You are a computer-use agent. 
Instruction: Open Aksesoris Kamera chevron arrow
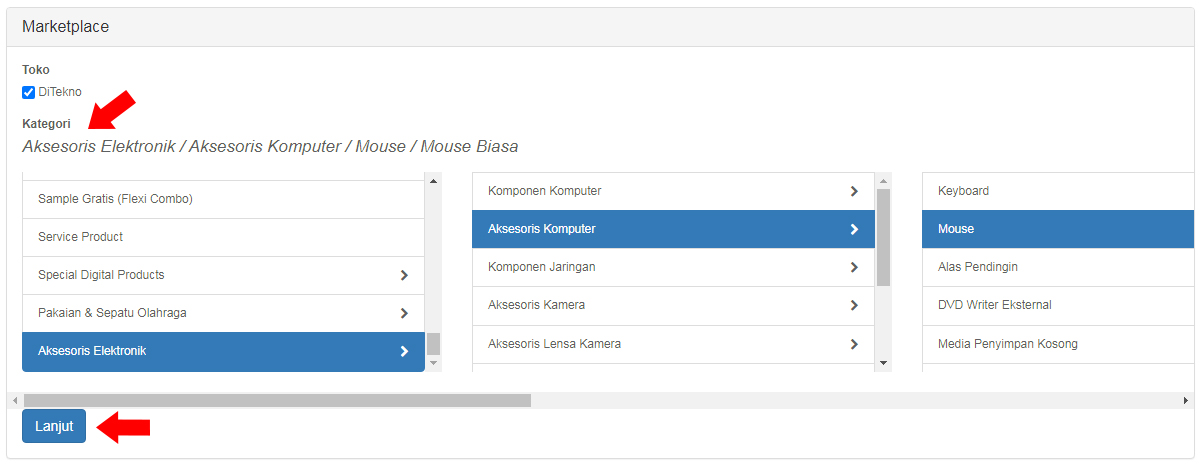point(854,305)
